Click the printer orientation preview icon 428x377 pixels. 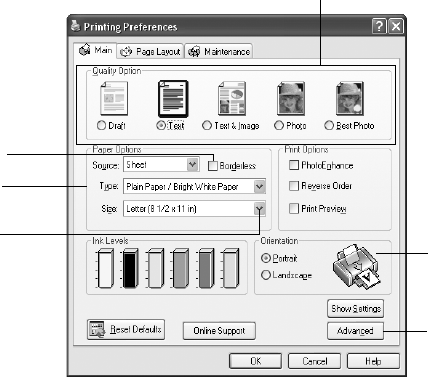(357, 266)
